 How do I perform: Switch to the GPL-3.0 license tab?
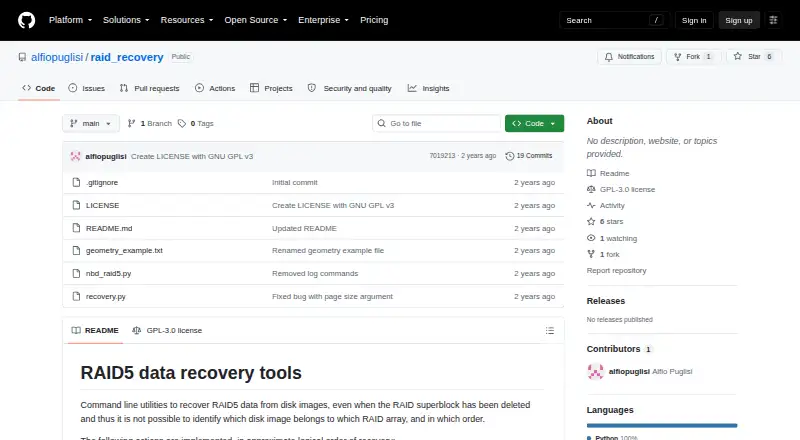tap(167, 330)
